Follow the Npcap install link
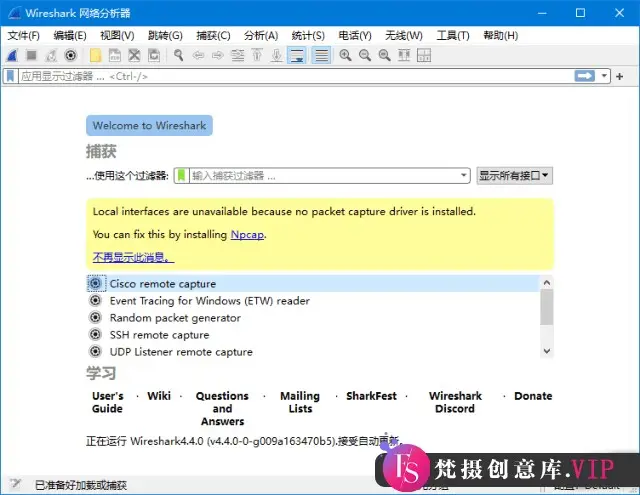640x495 pixels. [x=247, y=235]
